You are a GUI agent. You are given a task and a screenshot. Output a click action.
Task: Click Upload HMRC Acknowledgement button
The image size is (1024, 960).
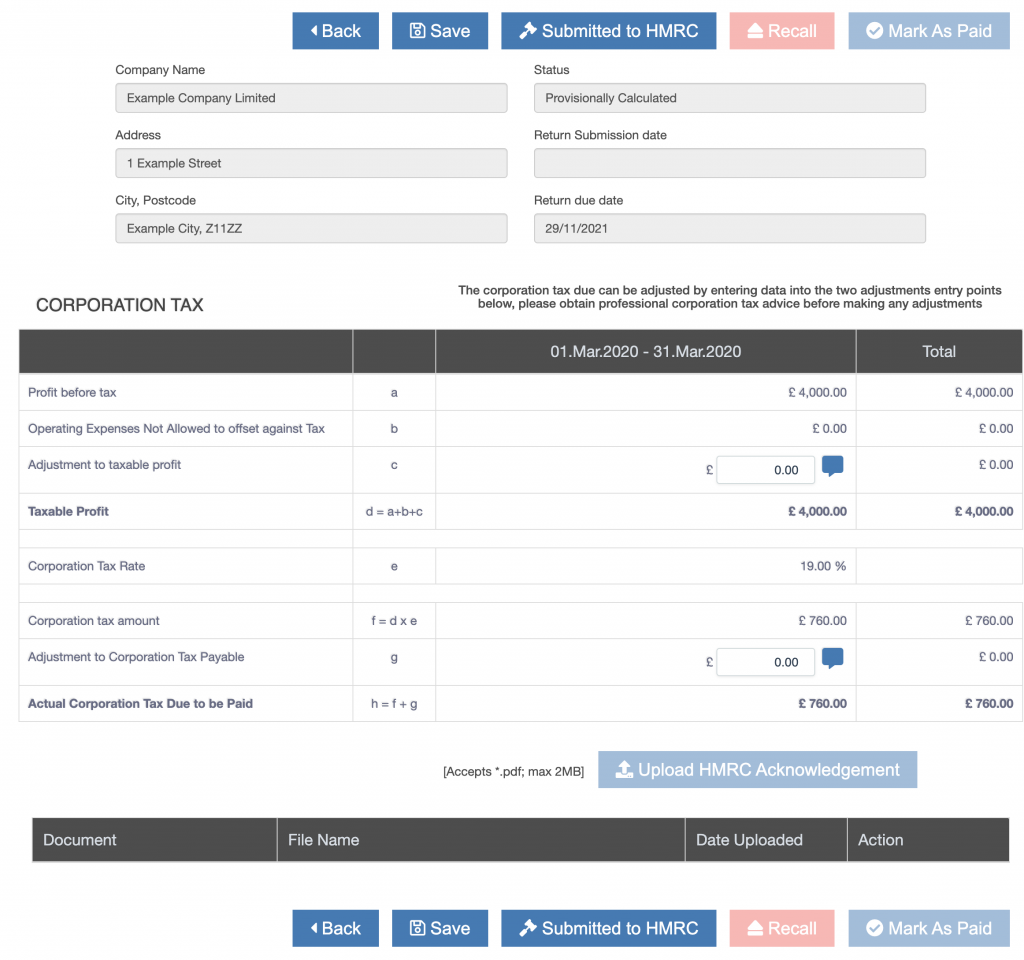(757, 770)
